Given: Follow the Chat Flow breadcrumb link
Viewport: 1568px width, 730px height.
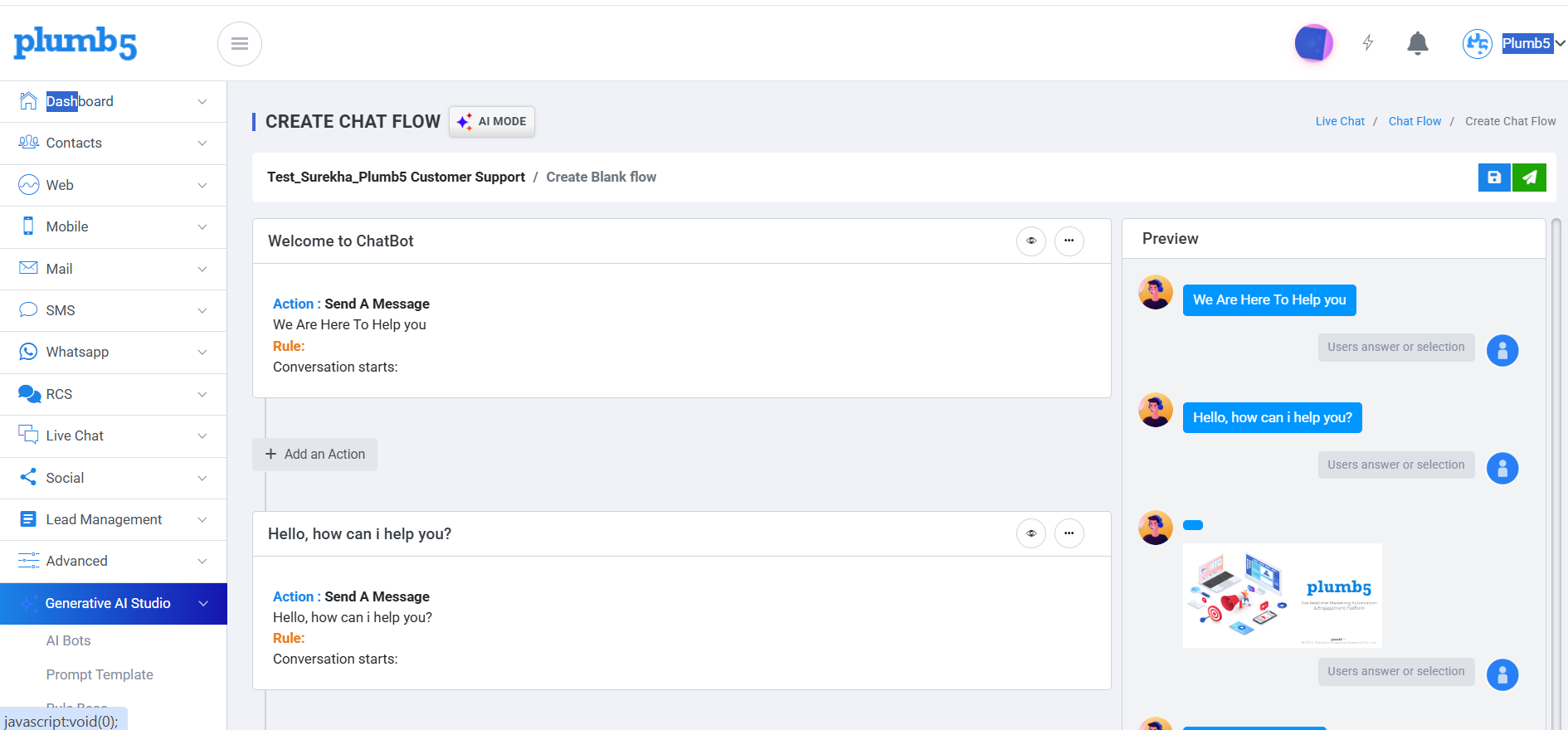Looking at the screenshot, I should tap(1415, 121).
